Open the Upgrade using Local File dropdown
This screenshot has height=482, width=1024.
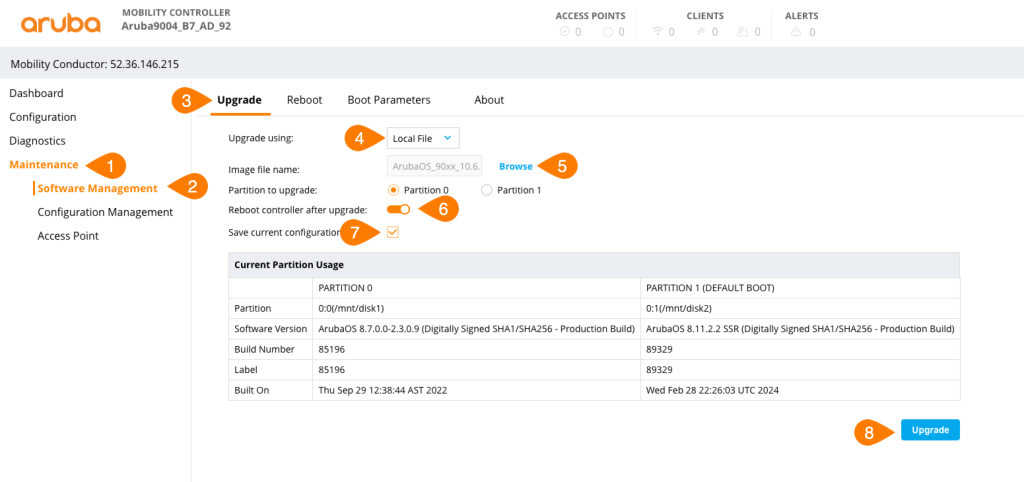[423, 138]
